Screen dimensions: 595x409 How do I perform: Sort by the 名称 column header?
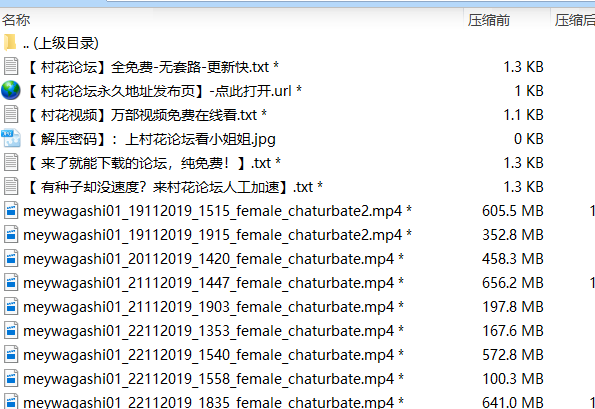16,20
